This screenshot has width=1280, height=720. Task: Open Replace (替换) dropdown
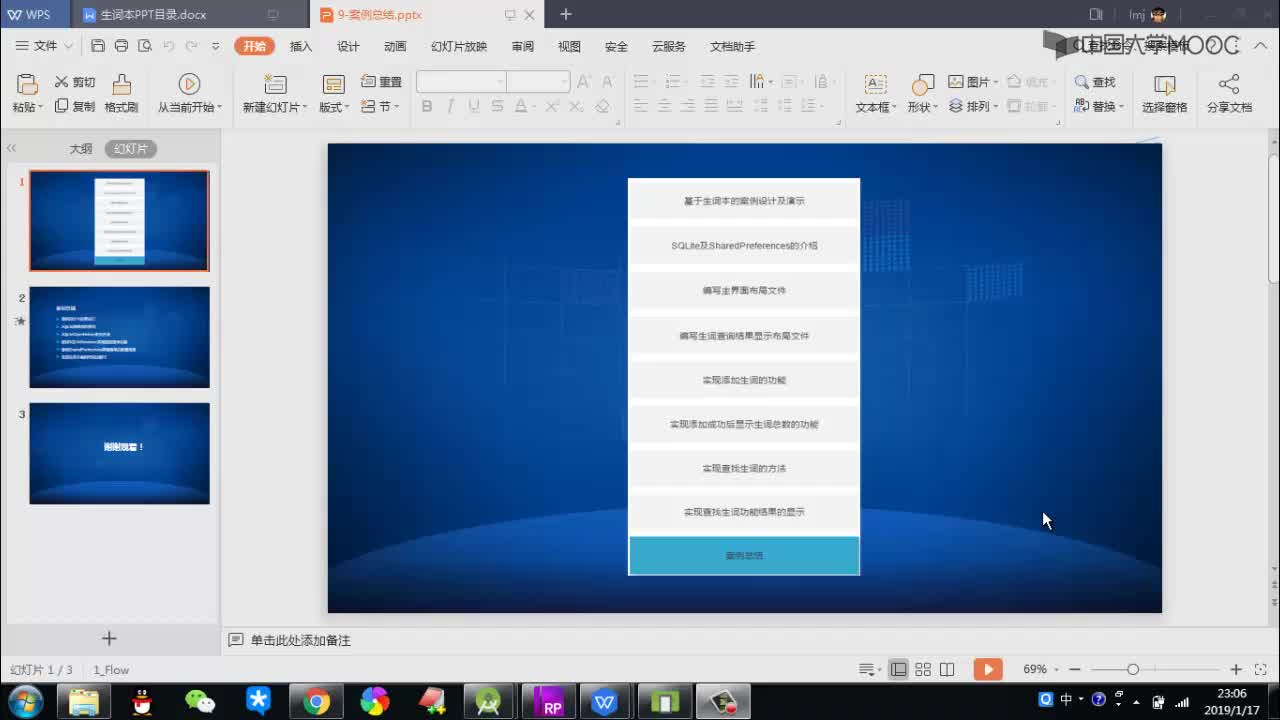[x=1099, y=106]
